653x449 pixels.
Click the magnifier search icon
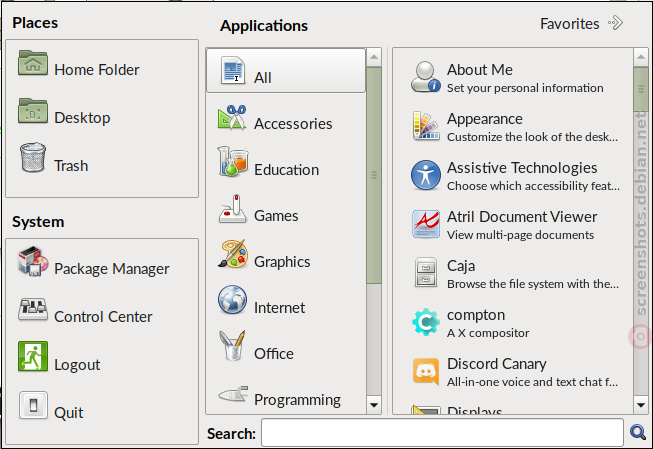[638, 433]
